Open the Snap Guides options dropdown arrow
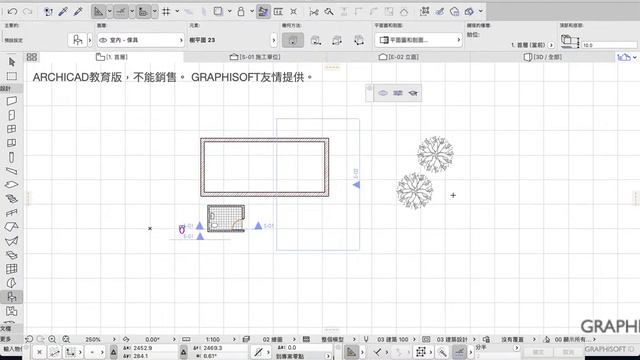The height and width of the screenshot is (360, 640). click(132, 11)
